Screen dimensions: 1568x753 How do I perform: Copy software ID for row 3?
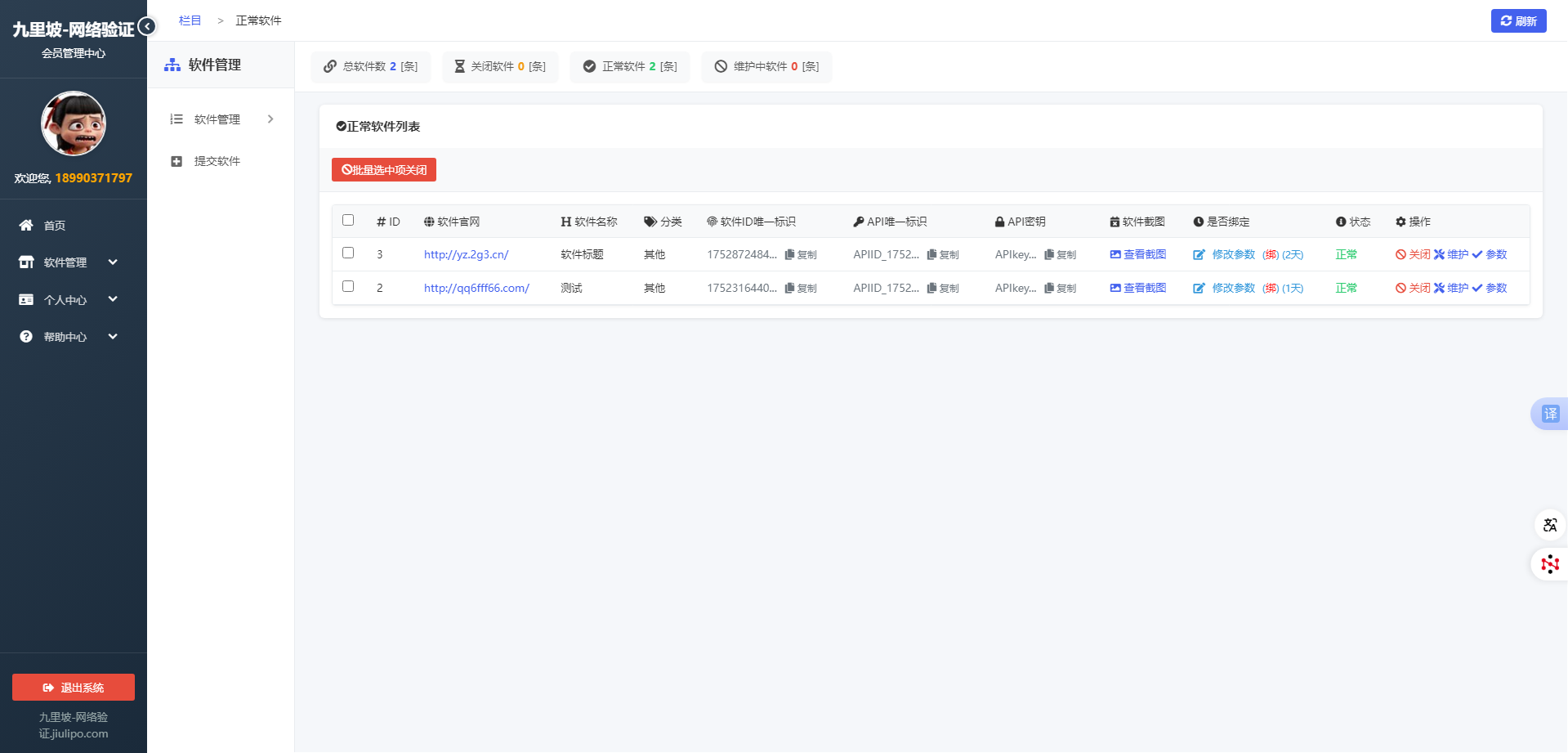tap(801, 254)
